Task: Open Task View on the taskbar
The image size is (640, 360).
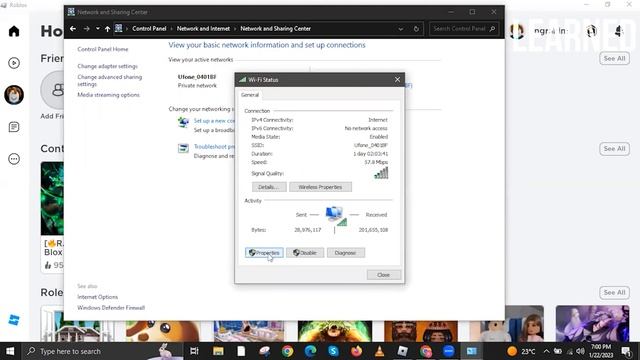Action: coord(194,351)
